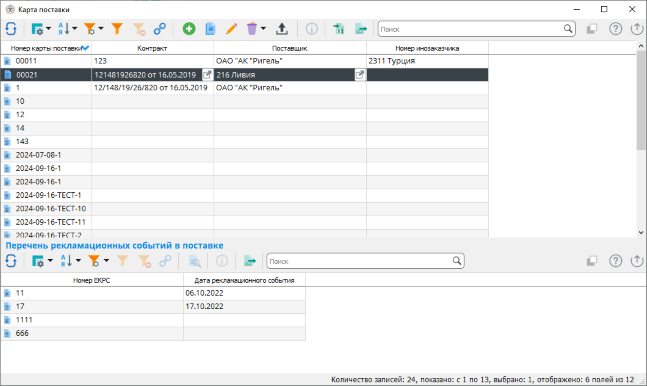647x386 pixels.
Task: Sort by Поставщик column header
Action: 290,48
